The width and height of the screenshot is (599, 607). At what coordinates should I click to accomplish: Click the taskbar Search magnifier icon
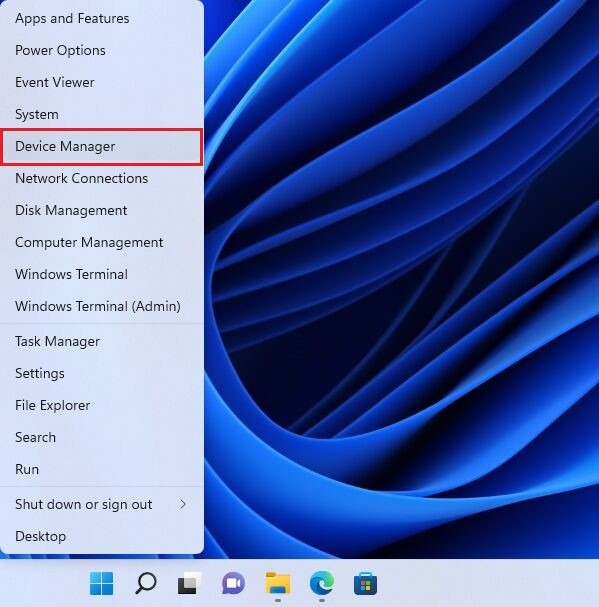point(146,583)
